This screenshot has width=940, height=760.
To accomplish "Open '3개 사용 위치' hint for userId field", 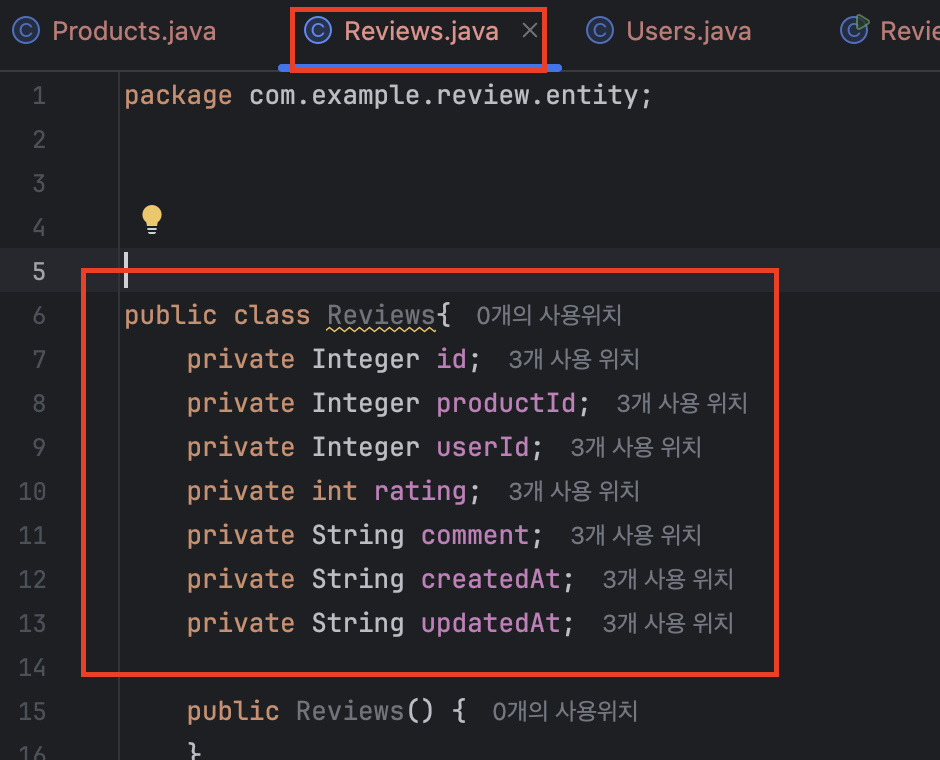I will coord(635,448).
